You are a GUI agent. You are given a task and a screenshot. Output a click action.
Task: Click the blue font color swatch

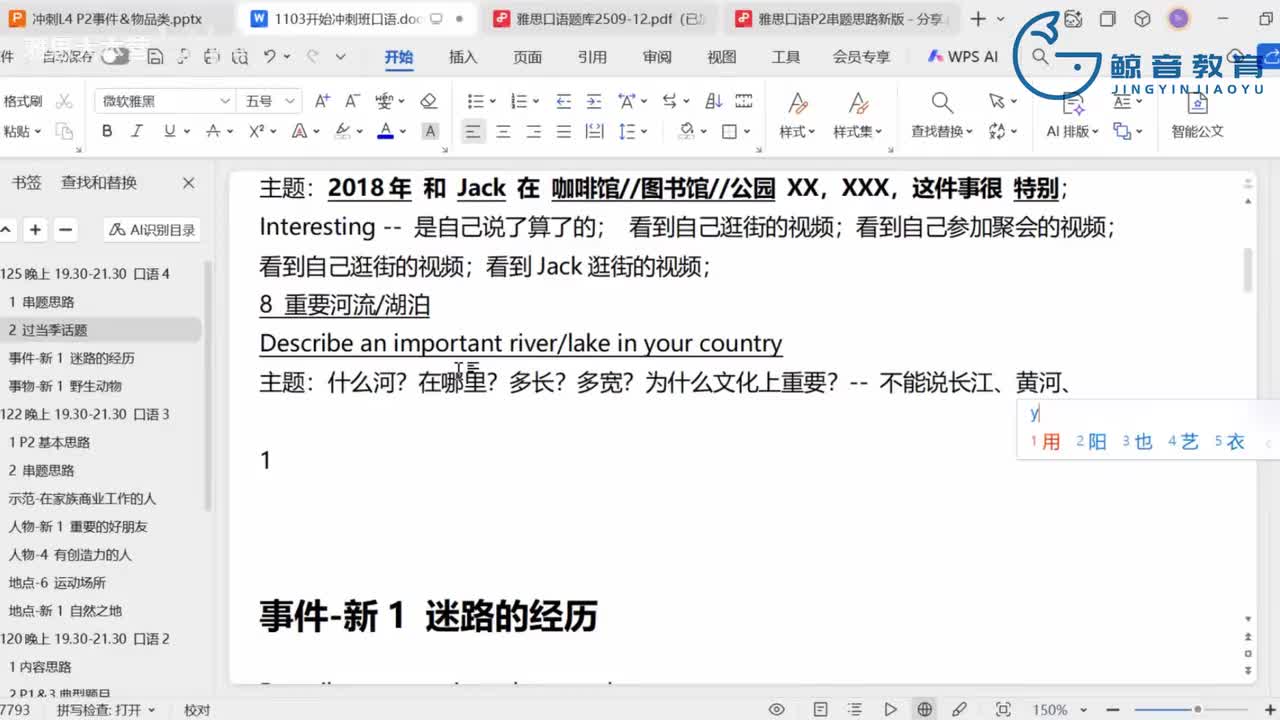coord(386,131)
